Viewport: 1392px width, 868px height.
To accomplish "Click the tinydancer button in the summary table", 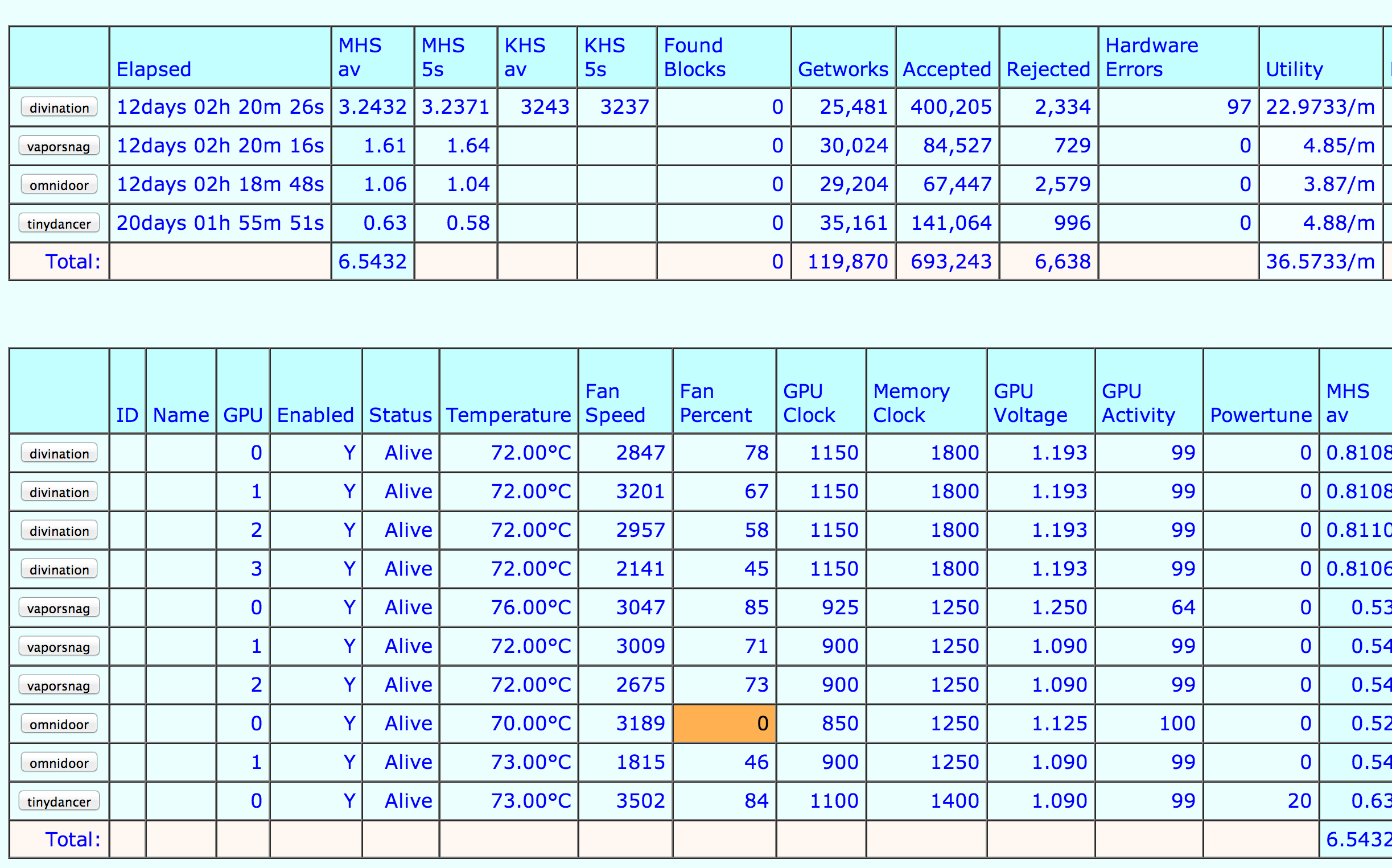I will tap(59, 224).
